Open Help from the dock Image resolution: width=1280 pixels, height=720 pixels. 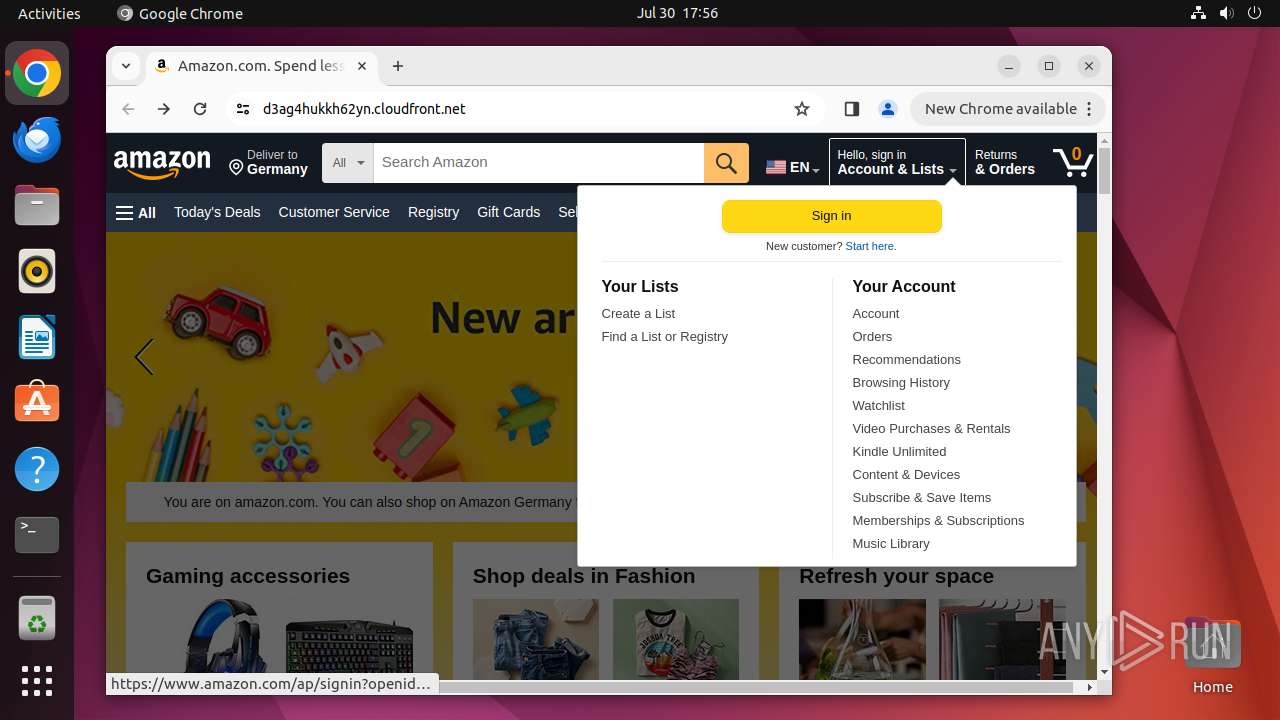pyautogui.click(x=37, y=469)
